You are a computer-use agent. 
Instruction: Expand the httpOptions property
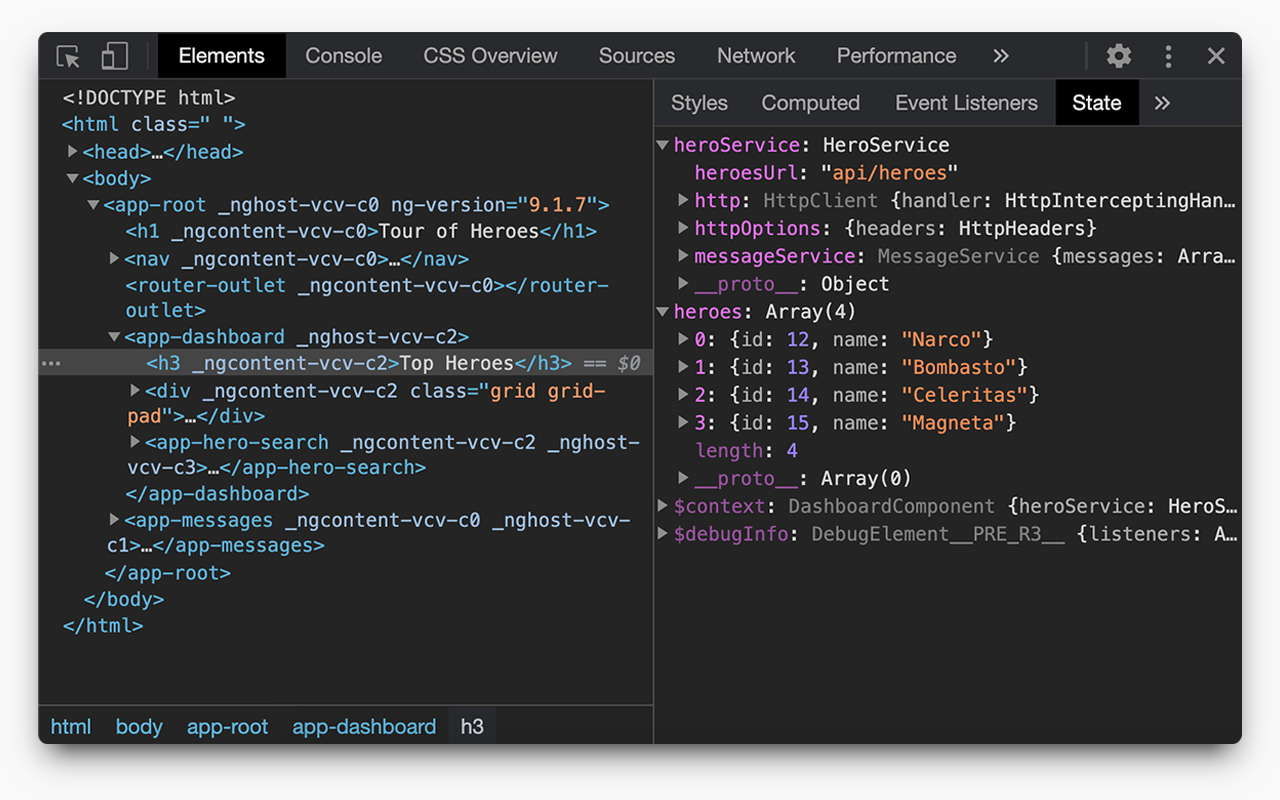coord(683,228)
